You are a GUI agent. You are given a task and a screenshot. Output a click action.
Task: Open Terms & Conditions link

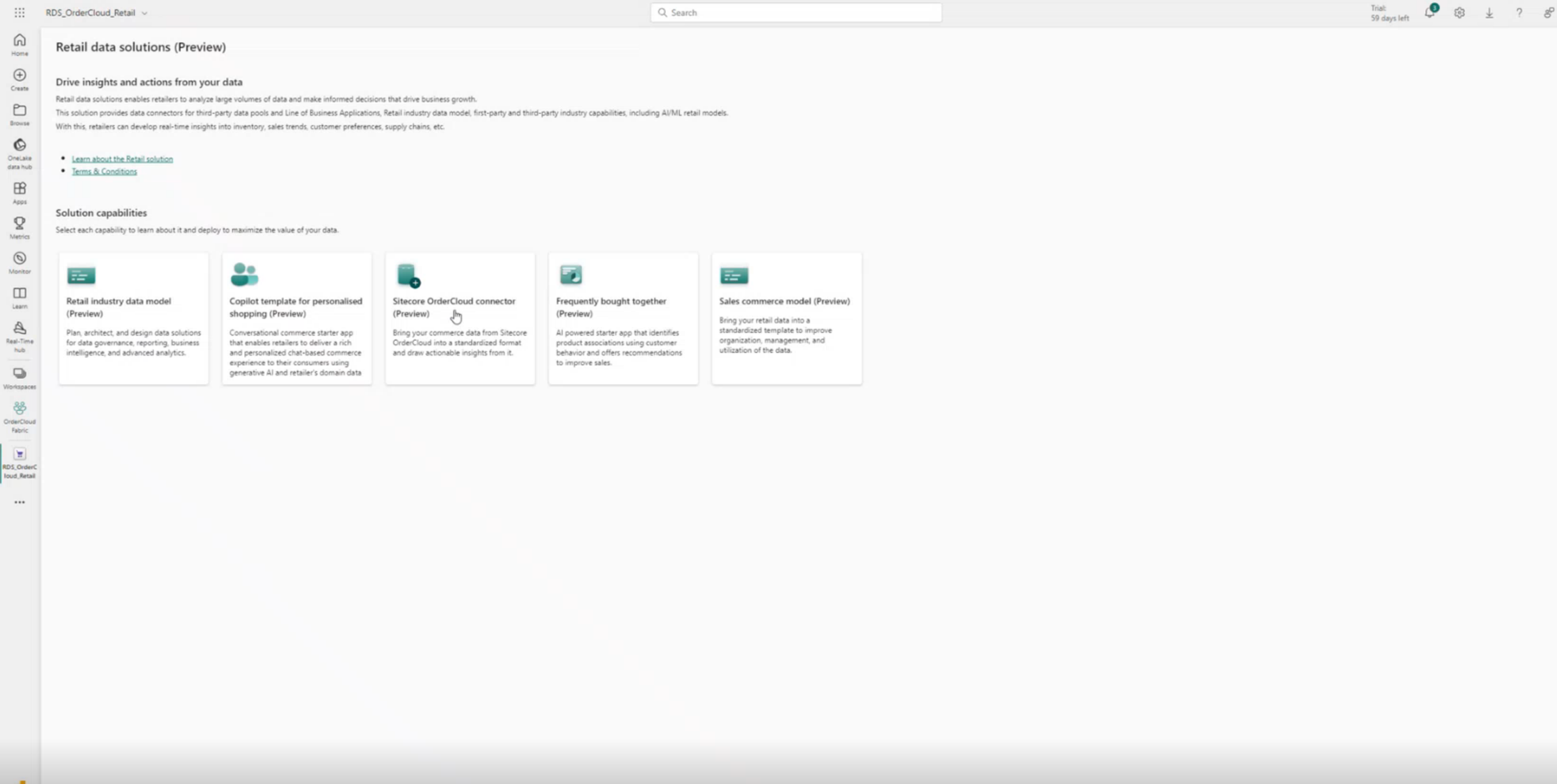tap(104, 171)
